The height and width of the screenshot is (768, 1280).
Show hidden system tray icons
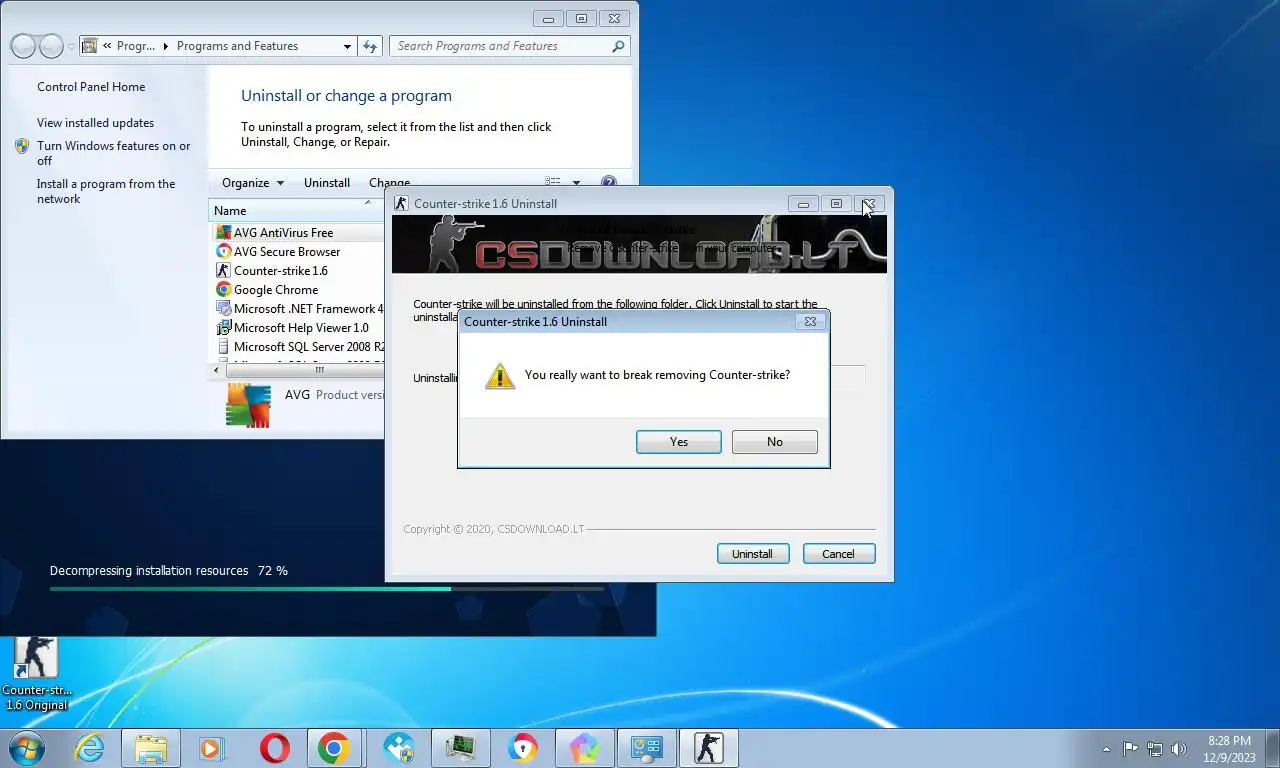[x=1106, y=748]
